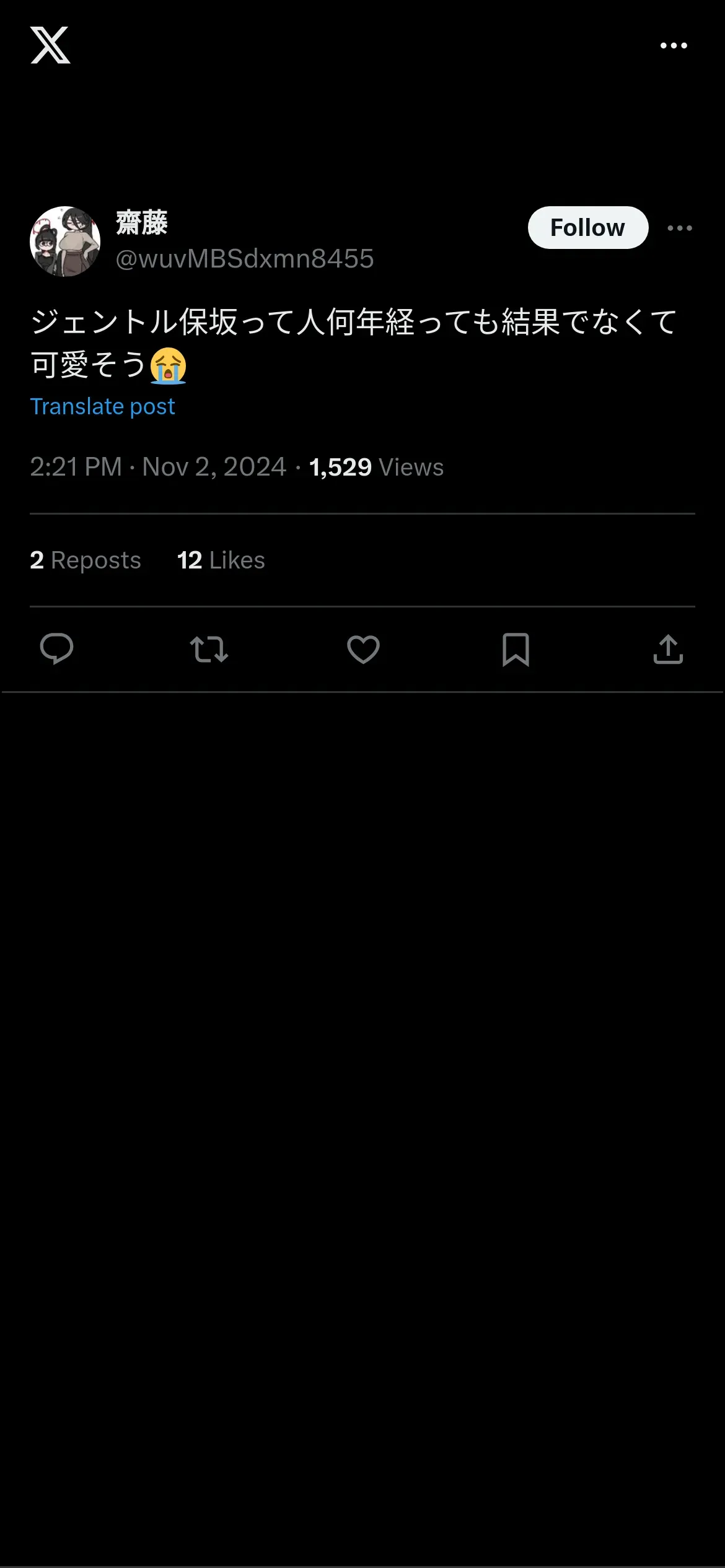Open the top-right more options menu

coord(674,46)
